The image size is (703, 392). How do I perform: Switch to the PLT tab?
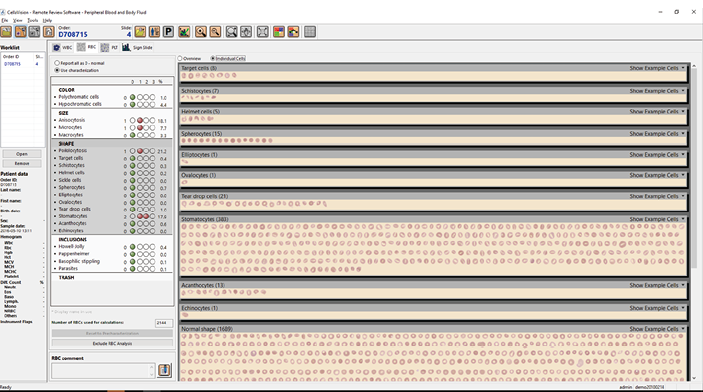110,47
